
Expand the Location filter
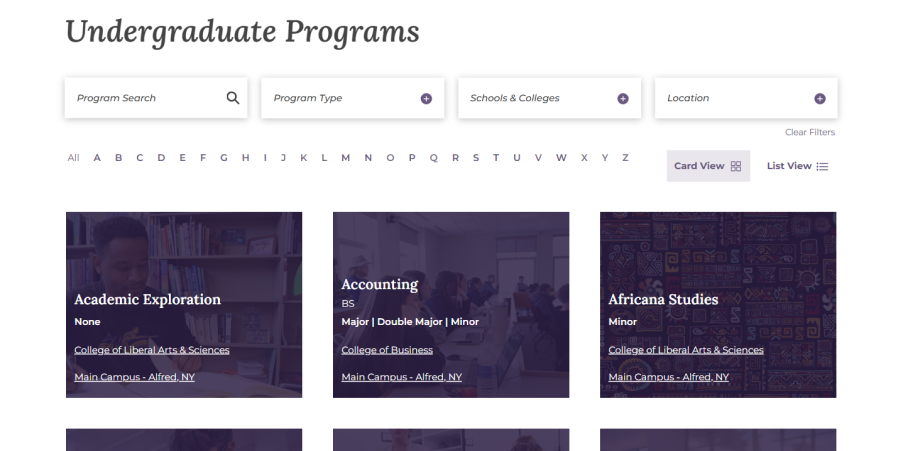tap(746, 98)
